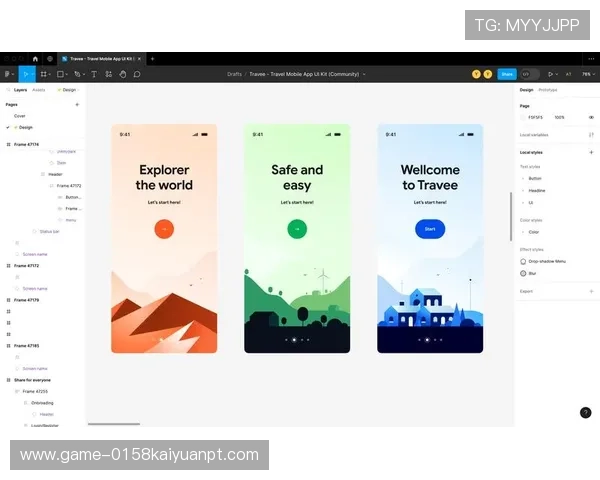Click the blue Start button on canvas
This screenshot has width=600, height=480.
click(430, 229)
